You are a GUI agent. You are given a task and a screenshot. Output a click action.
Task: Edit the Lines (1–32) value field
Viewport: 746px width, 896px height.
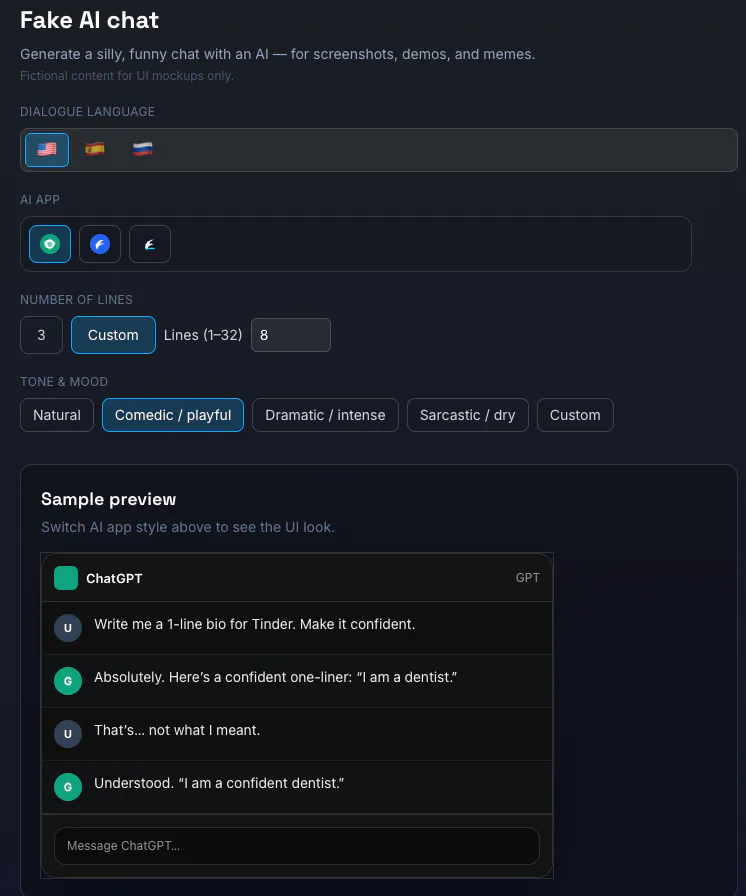pos(291,335)
